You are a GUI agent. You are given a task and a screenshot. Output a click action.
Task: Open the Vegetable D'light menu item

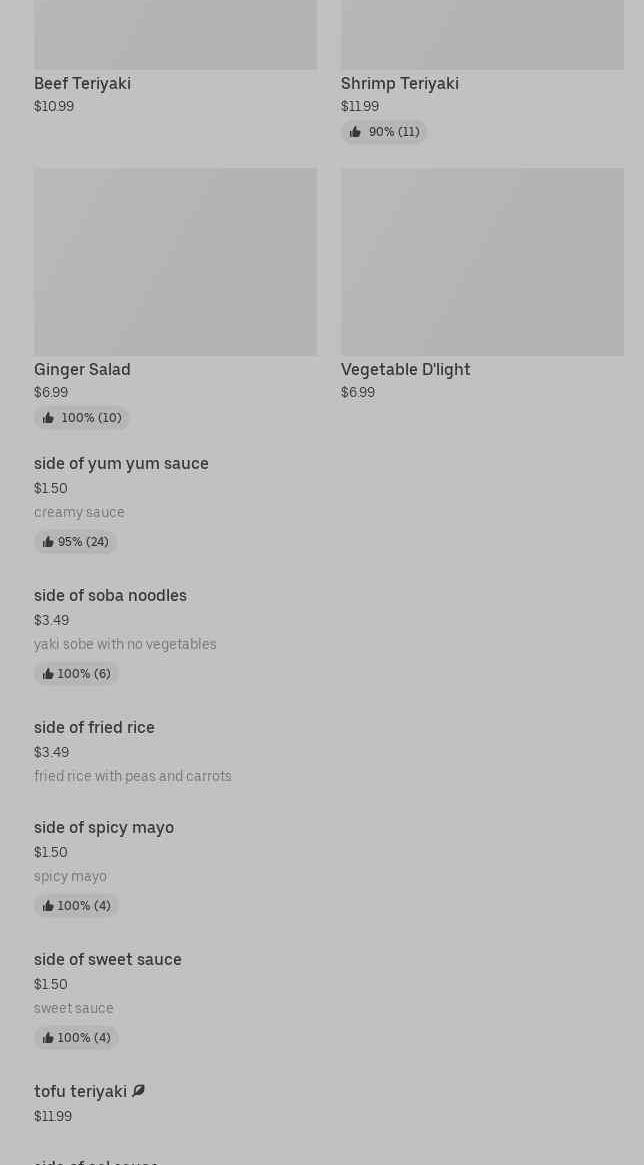(x=405, y=369)
